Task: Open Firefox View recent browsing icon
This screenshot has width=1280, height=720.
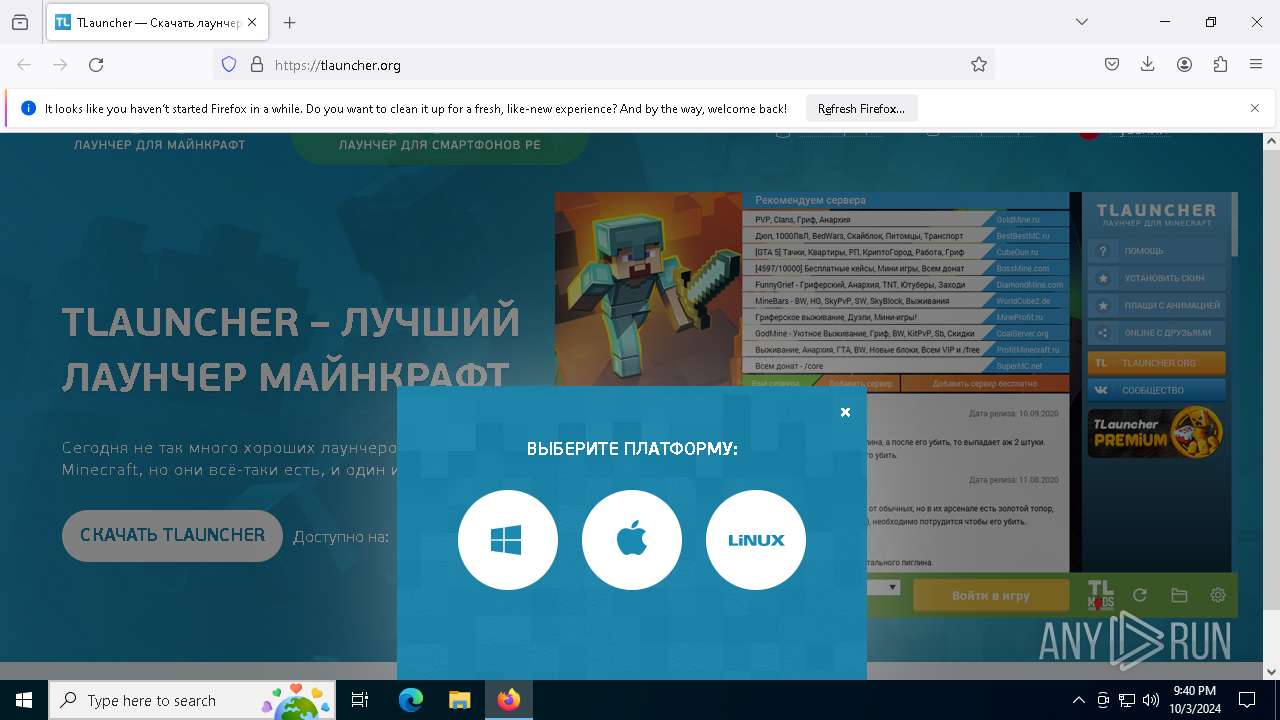Action: (x=20, y=22)
